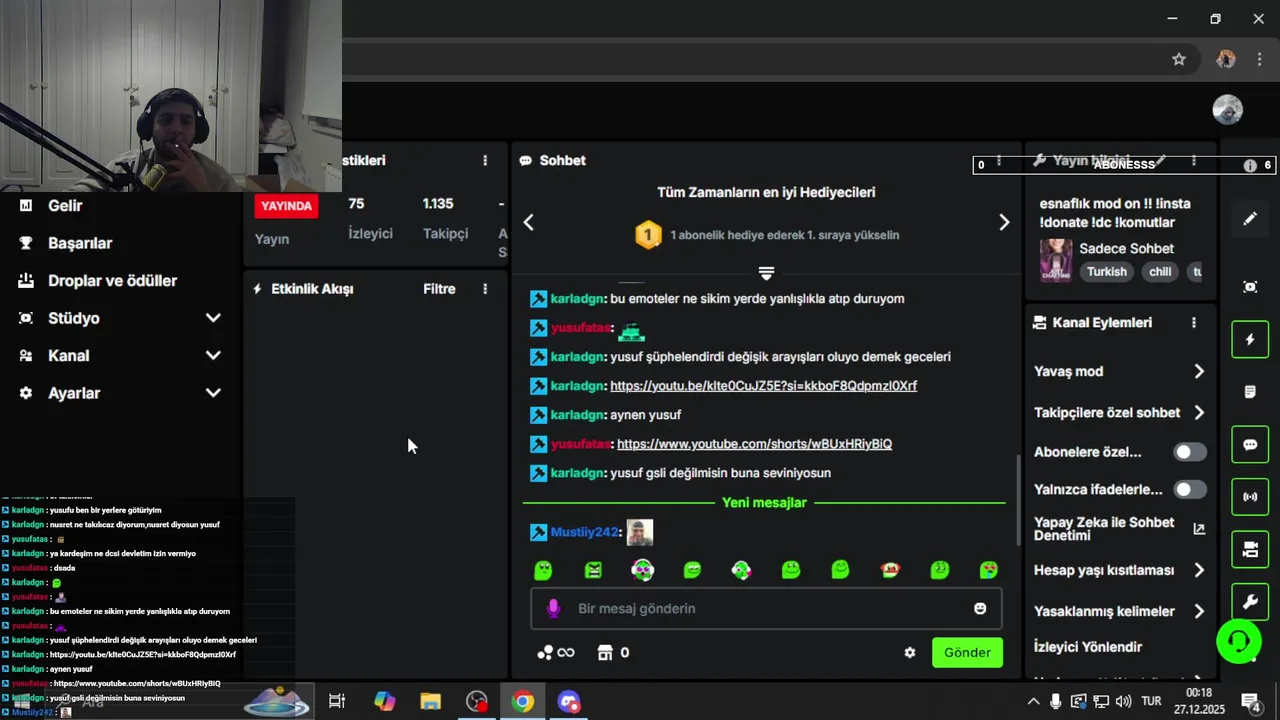The width and height of the screenshot is (1280, 720).
Task: Open Başarılar in sidebar
Action: [80, 243]
